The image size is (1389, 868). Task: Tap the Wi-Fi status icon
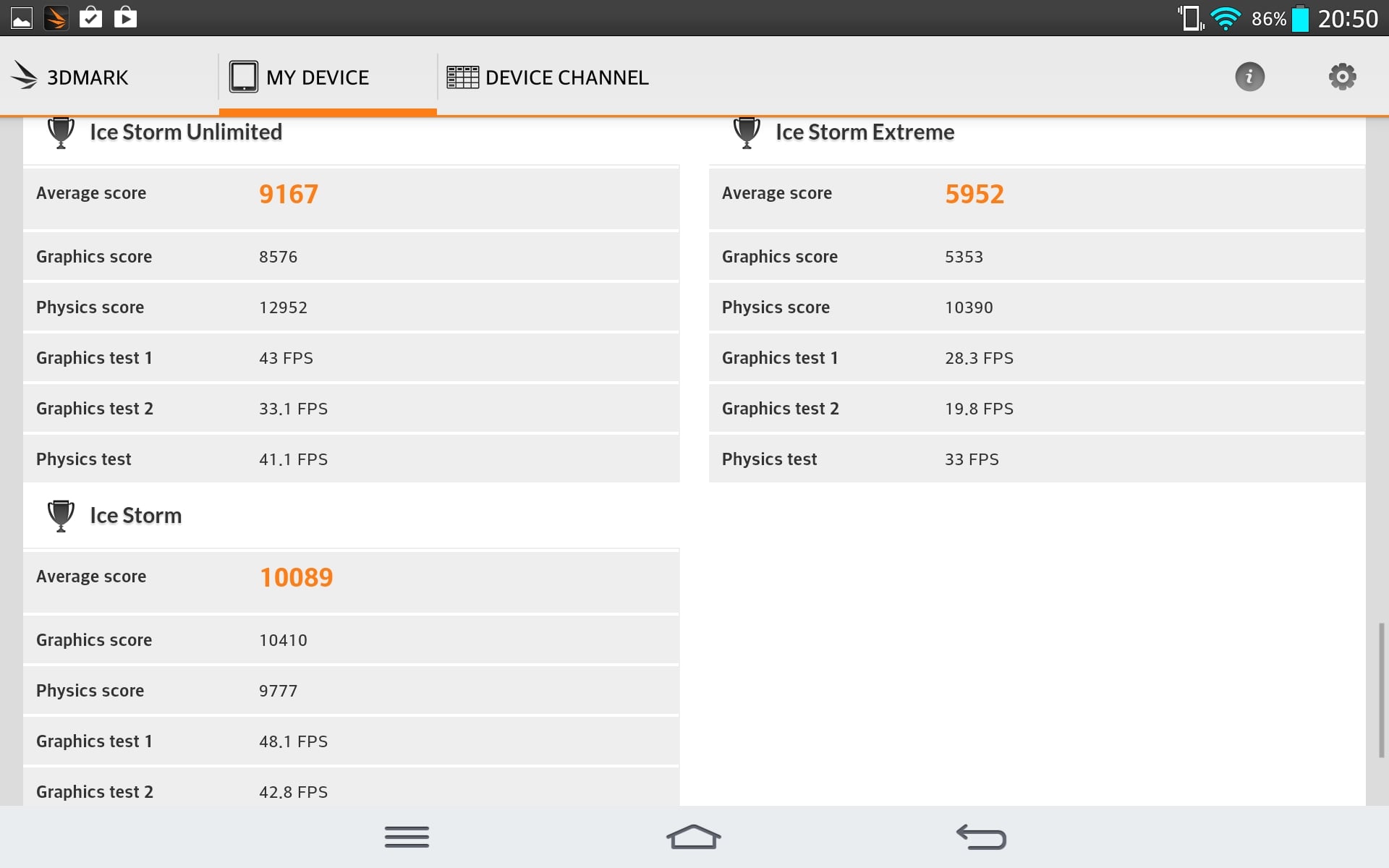point(1226,18)
